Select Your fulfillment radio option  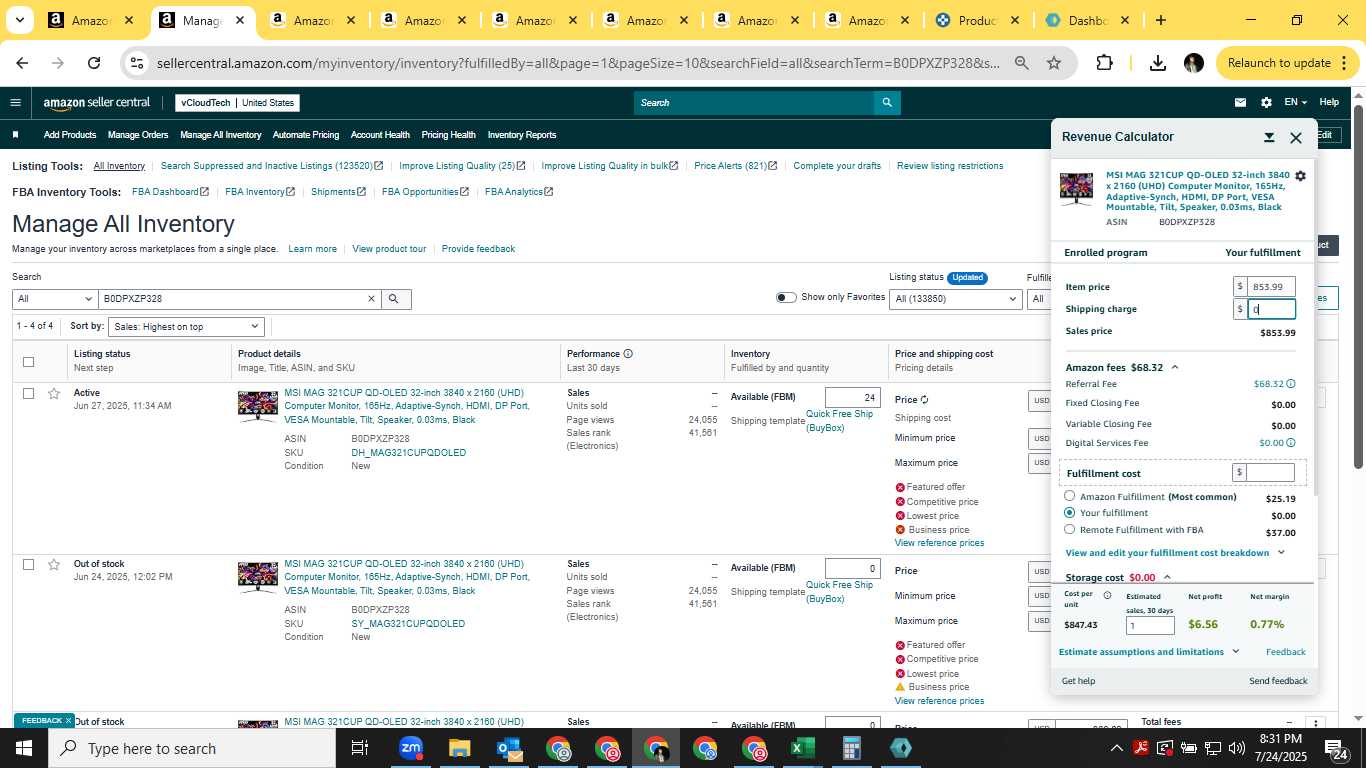[1070, 513]
